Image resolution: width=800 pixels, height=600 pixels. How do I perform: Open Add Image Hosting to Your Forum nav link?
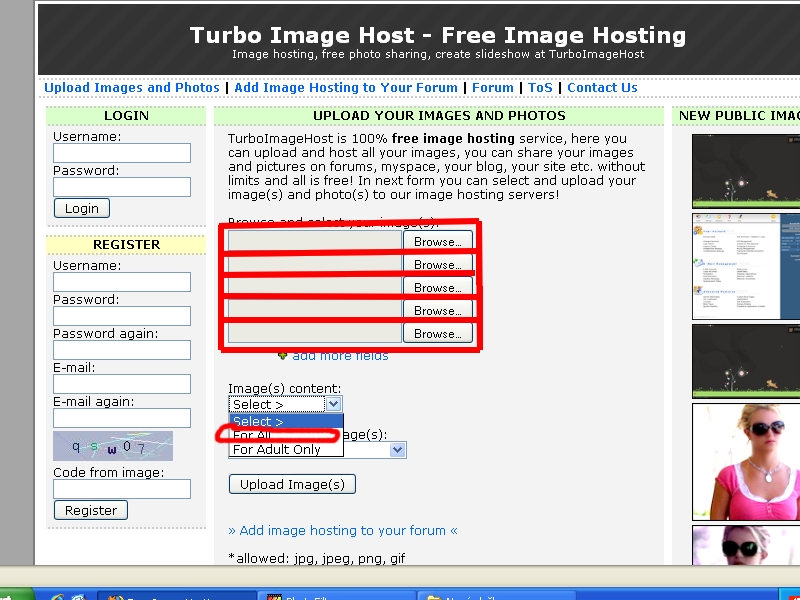(346, 88)
